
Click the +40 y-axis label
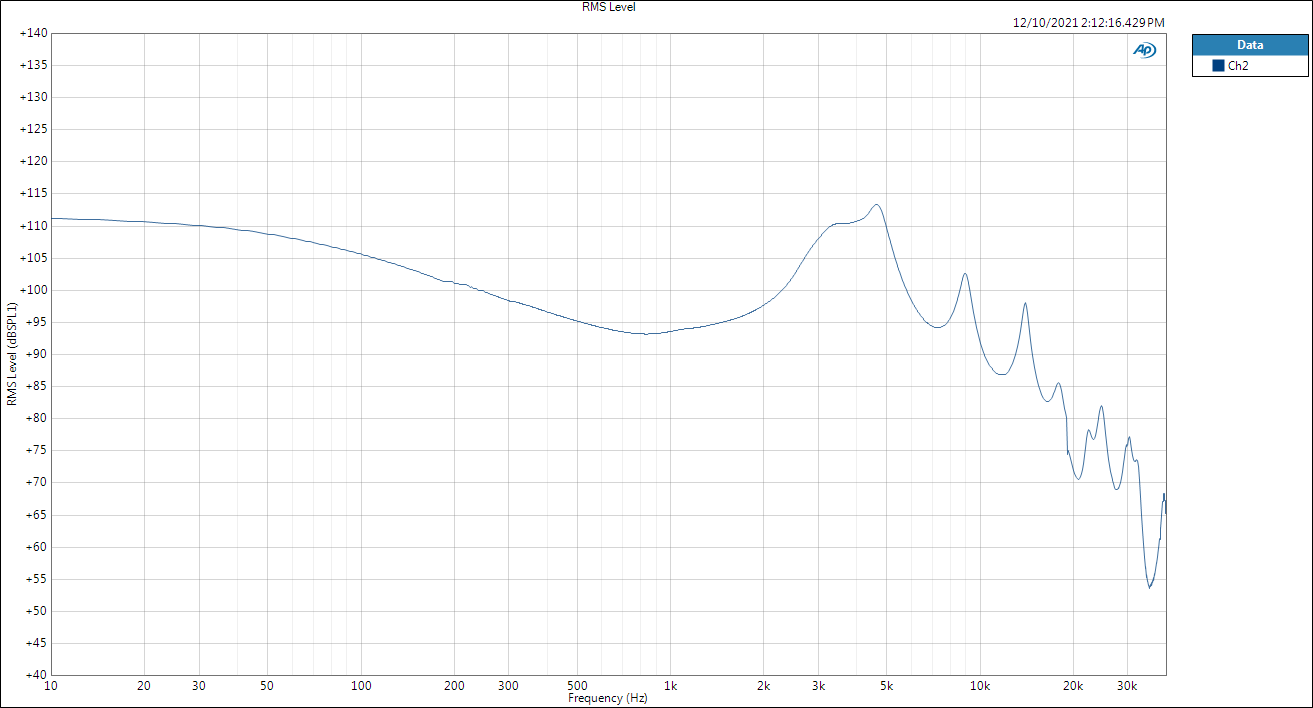pyautogui.click(x=33, y=675)
